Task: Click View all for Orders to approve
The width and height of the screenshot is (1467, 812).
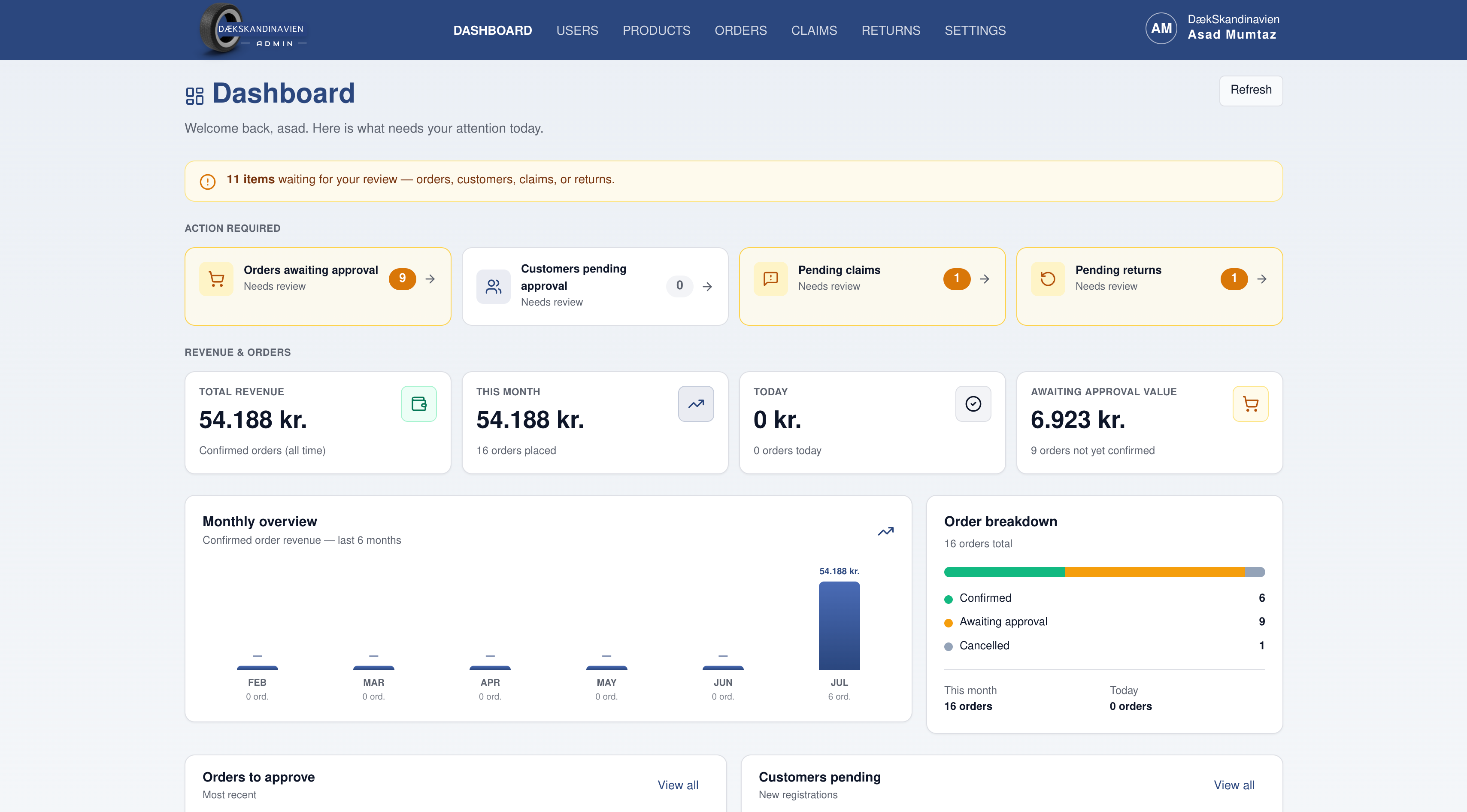Action: point(678,785)
